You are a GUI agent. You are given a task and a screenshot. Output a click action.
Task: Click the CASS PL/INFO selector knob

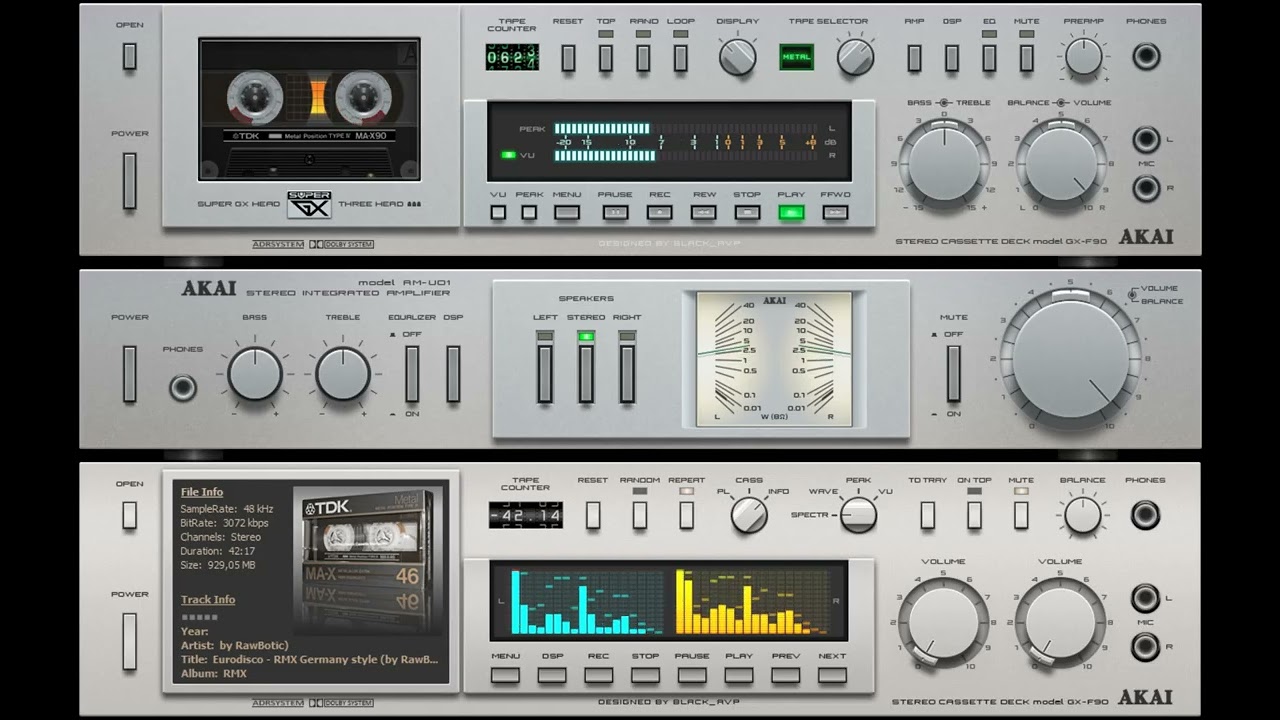(x=749, y=514)
